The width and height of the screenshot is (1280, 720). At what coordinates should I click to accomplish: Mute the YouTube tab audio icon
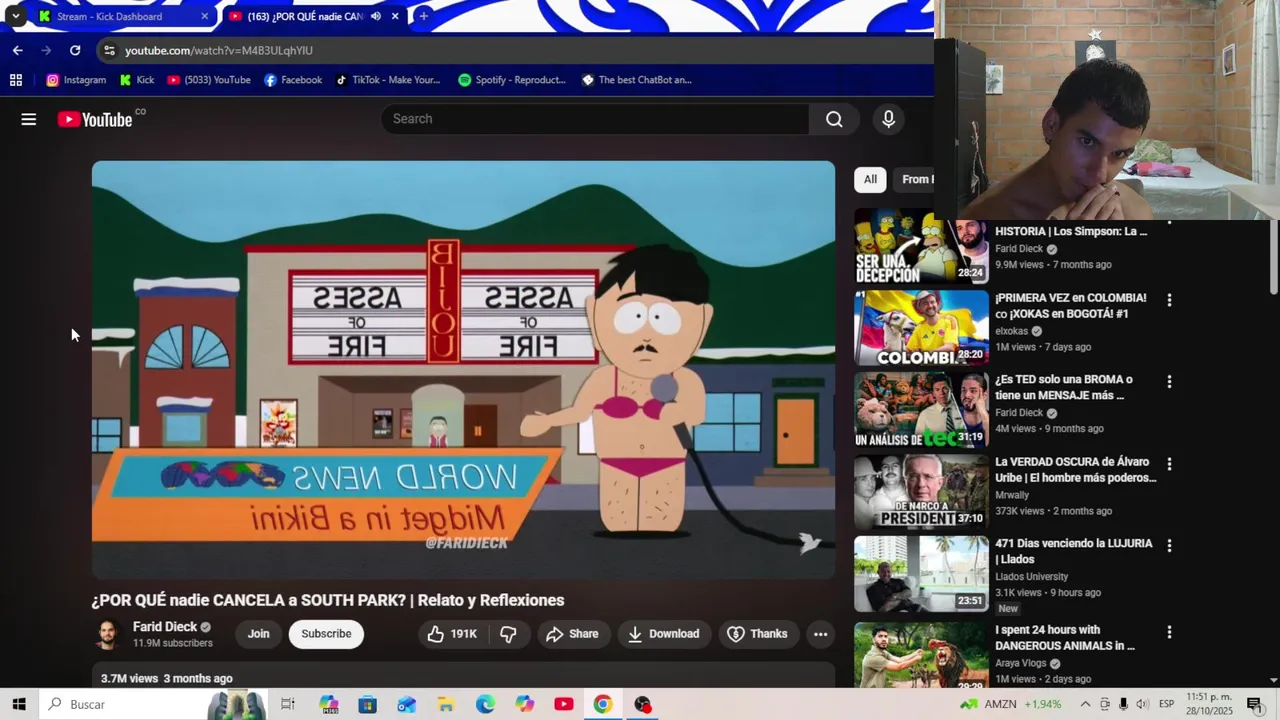[376, 16]
